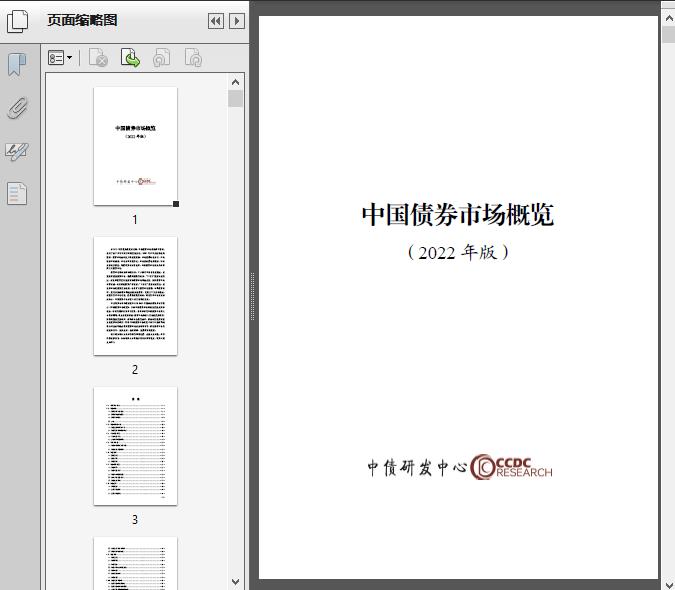The height and width of the screenshot is (590, 675).
Task: Click the thumbnail panel scroll-down arrow
Action: pos(235,582)
